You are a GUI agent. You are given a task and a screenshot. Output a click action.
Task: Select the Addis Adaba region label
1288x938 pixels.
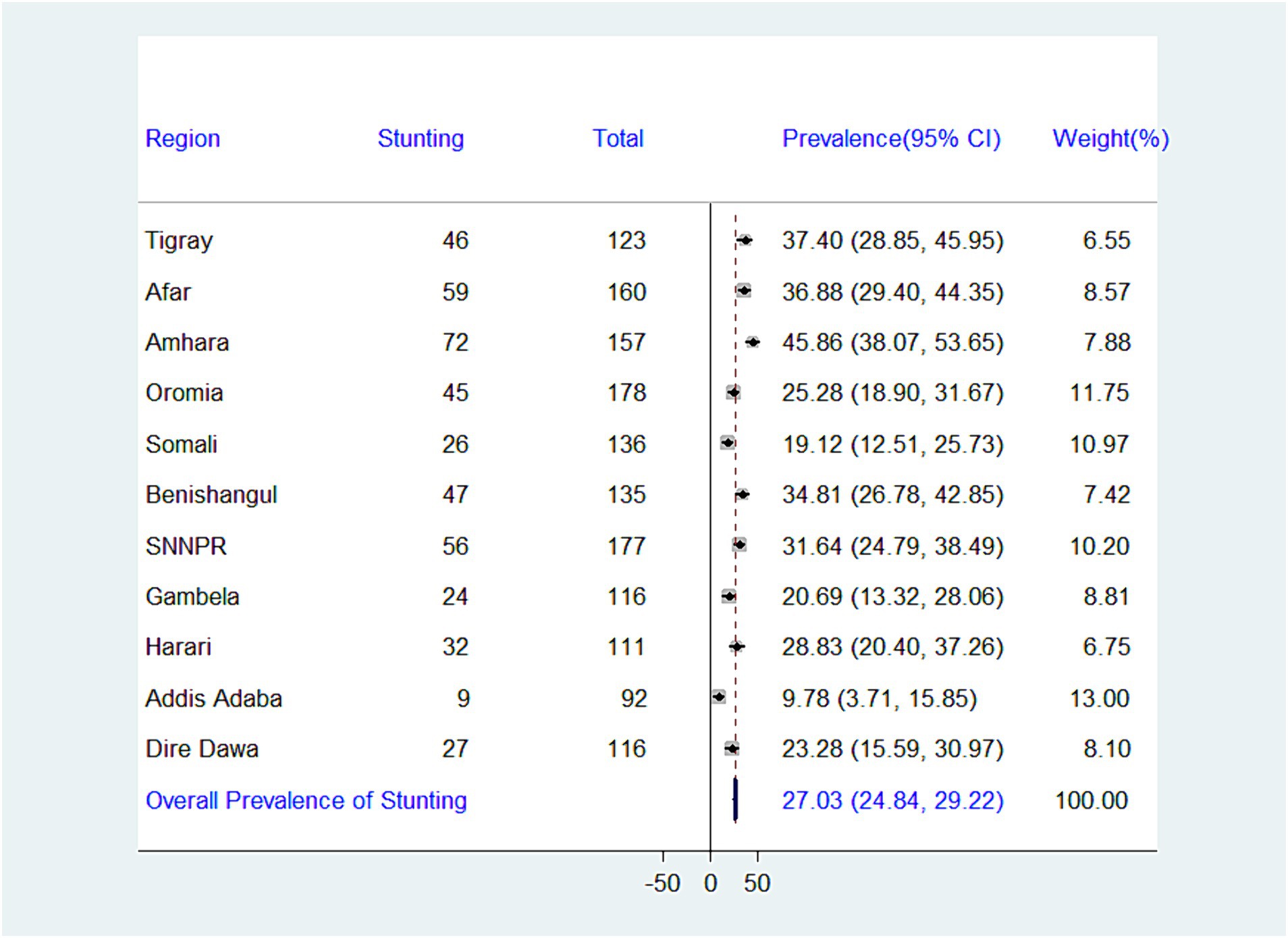[214, 698]
